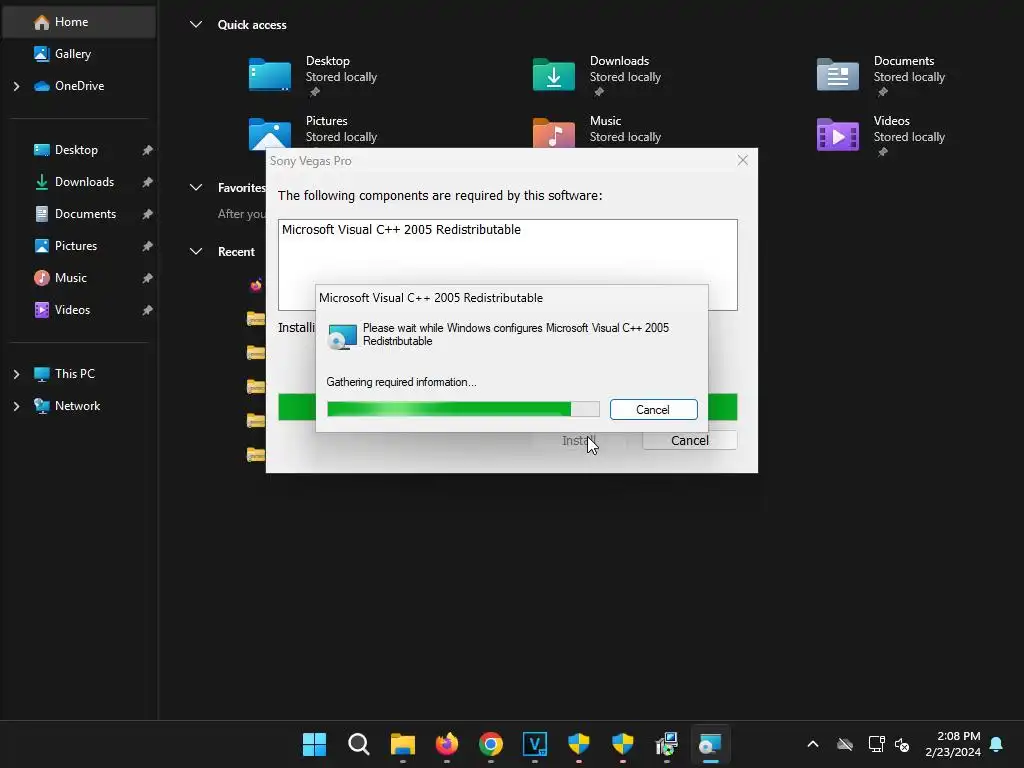Screen dimensions: 1024x768
Task: Open the Music folder icon in Quick access
Action: click(x=554, y=133)
